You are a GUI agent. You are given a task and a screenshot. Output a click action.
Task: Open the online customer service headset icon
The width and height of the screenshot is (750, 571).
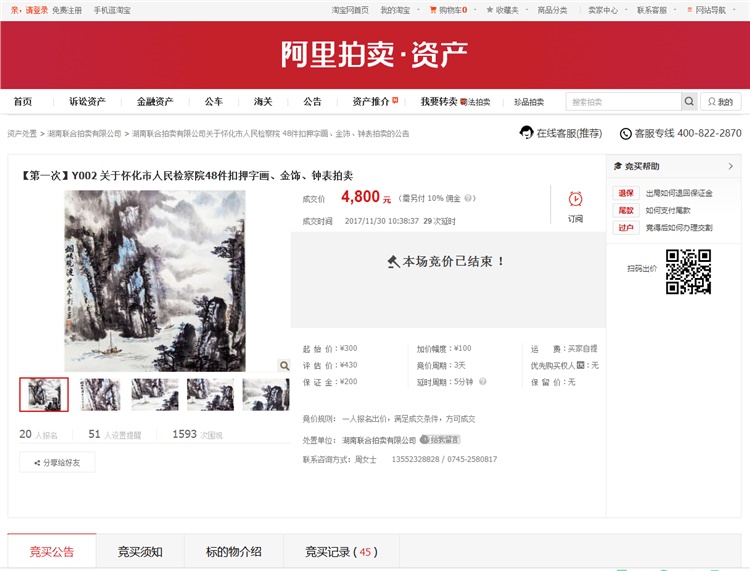click(x=526, y=132)
